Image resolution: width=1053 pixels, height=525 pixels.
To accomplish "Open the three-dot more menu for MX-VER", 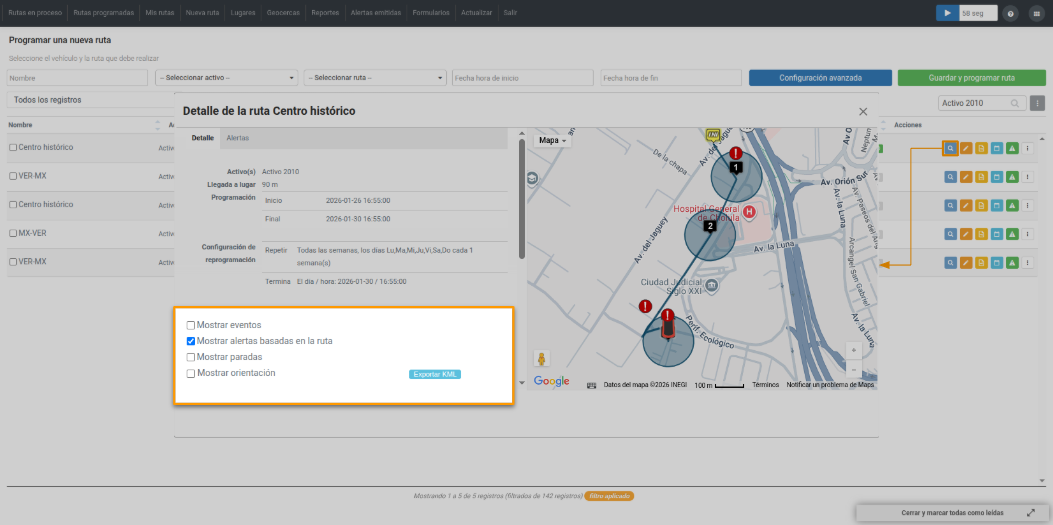I will (1027, 234).
